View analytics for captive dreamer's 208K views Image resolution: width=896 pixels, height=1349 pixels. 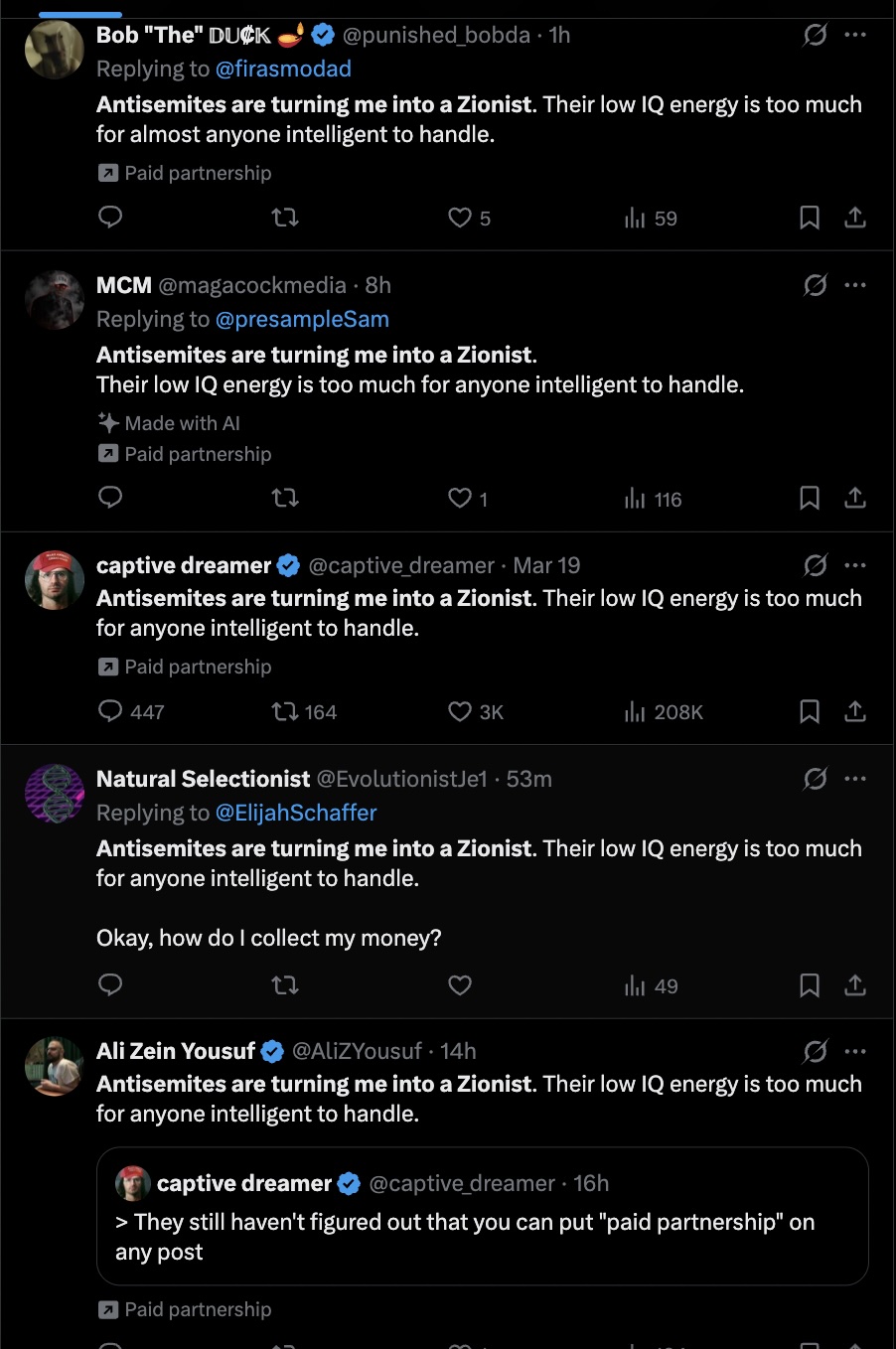pyautogui.click(x=664, y=711)
